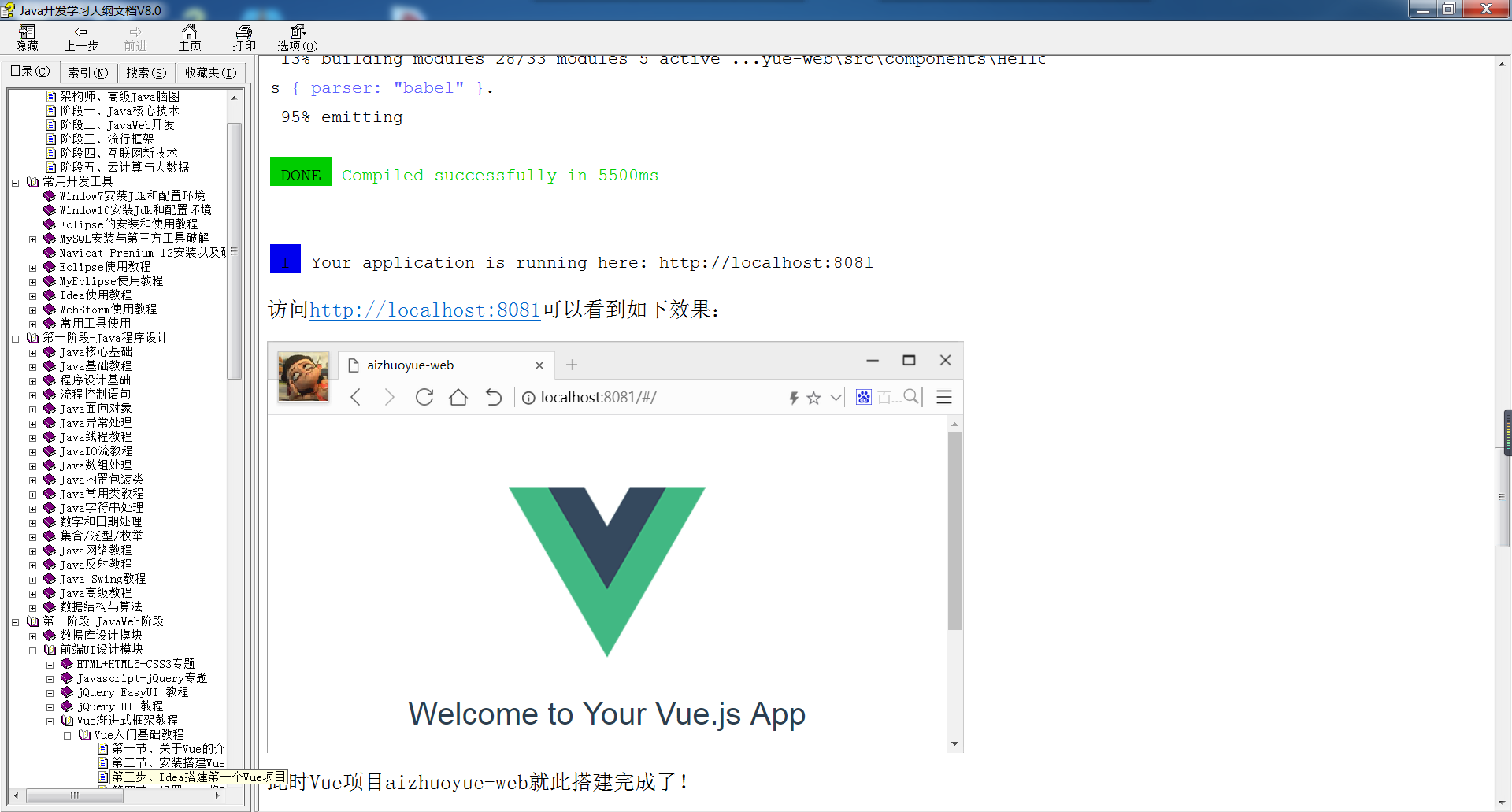Collapse the 第二阶段-JavaWeb阶段 node

click(x=15, y=621)
